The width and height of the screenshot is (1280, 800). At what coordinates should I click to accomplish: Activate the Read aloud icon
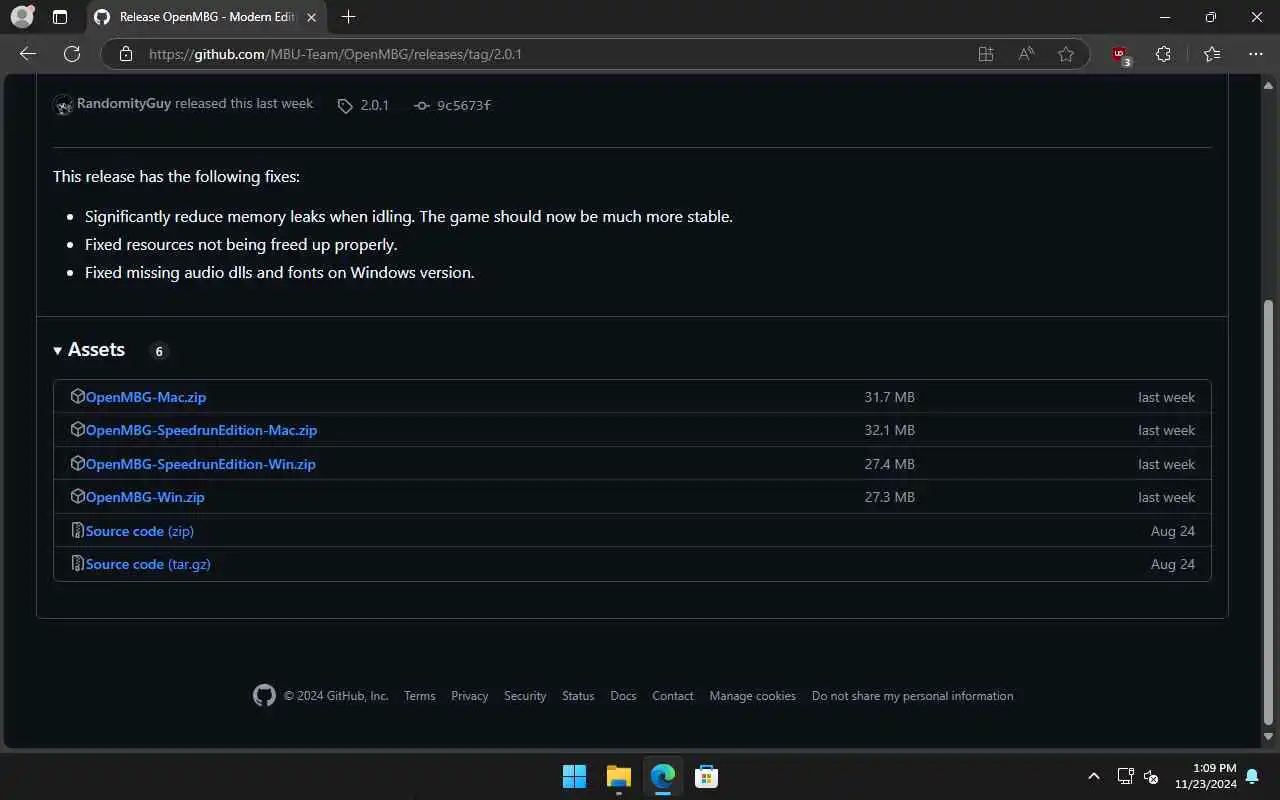(x=1026, y=54)
